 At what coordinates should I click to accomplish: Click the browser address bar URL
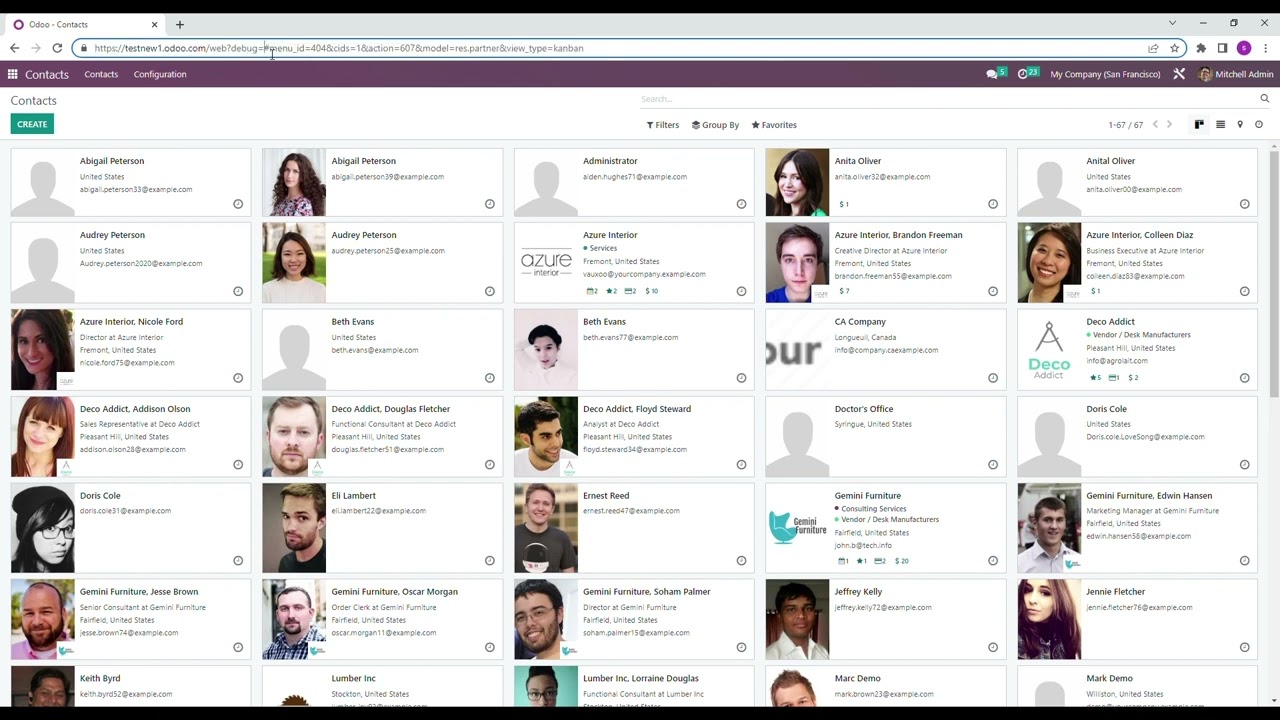(x=339, y=48)
